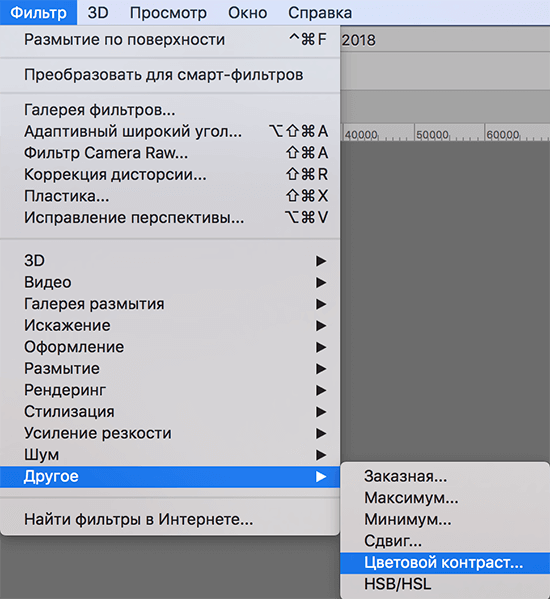
Task: Expand the 3D filter submenu item
Action: coord(170,261)
